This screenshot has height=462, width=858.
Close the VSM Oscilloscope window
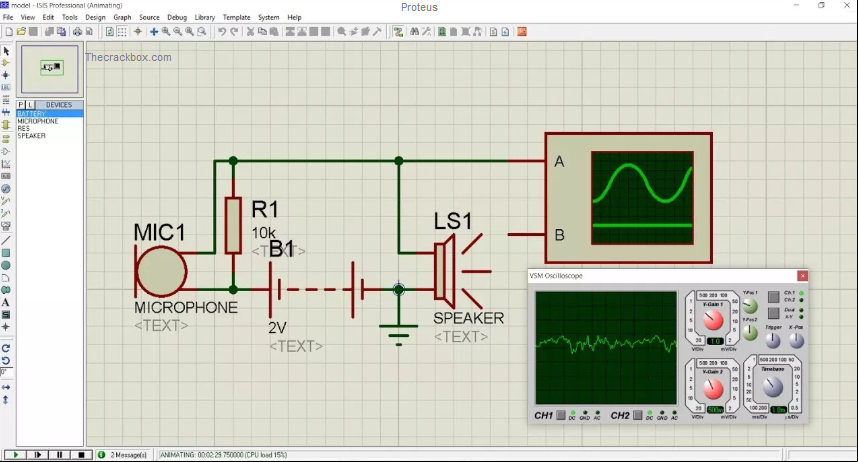[x=802, y=276]
